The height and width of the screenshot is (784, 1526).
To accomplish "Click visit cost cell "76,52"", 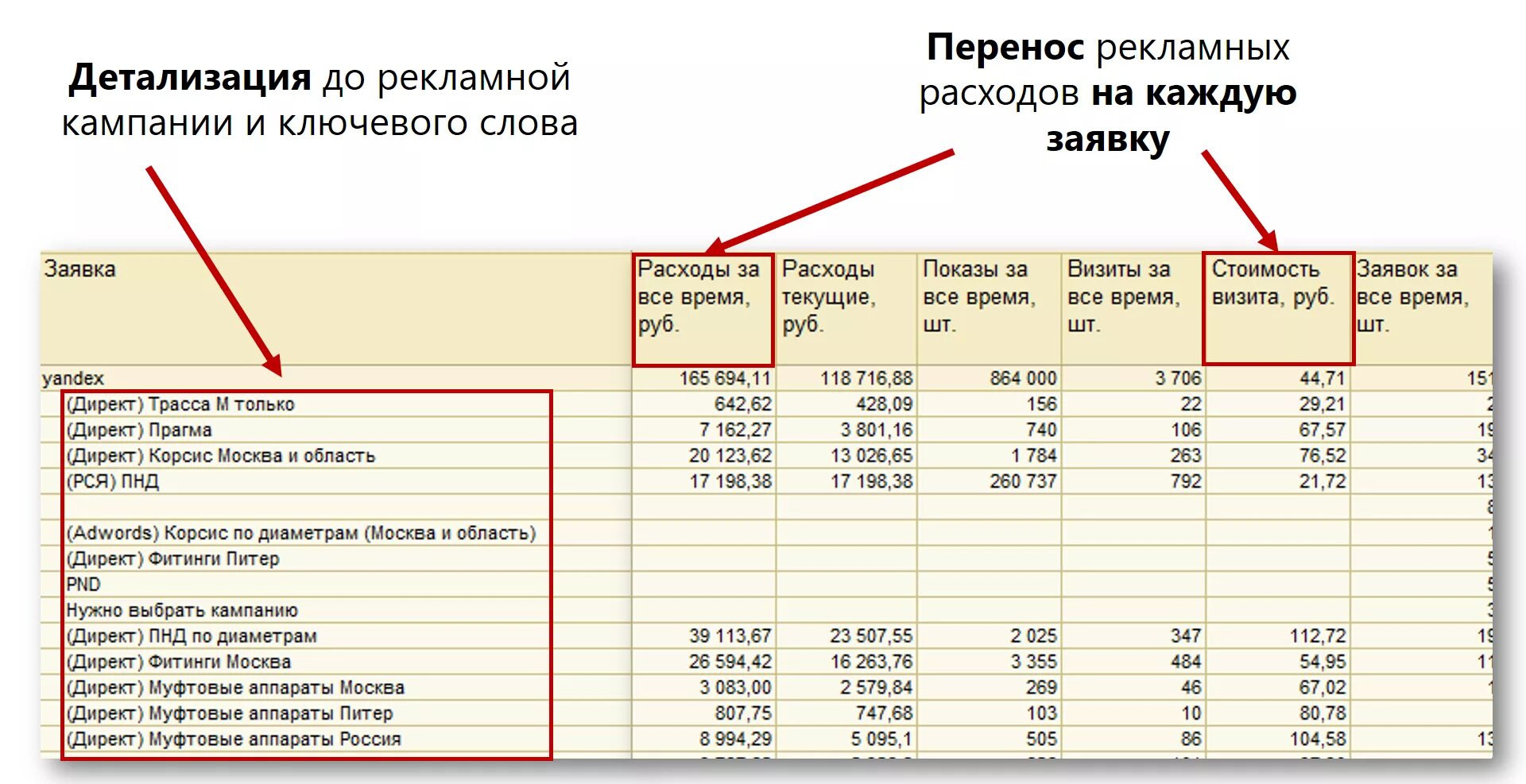I will tap(1278, 455).
